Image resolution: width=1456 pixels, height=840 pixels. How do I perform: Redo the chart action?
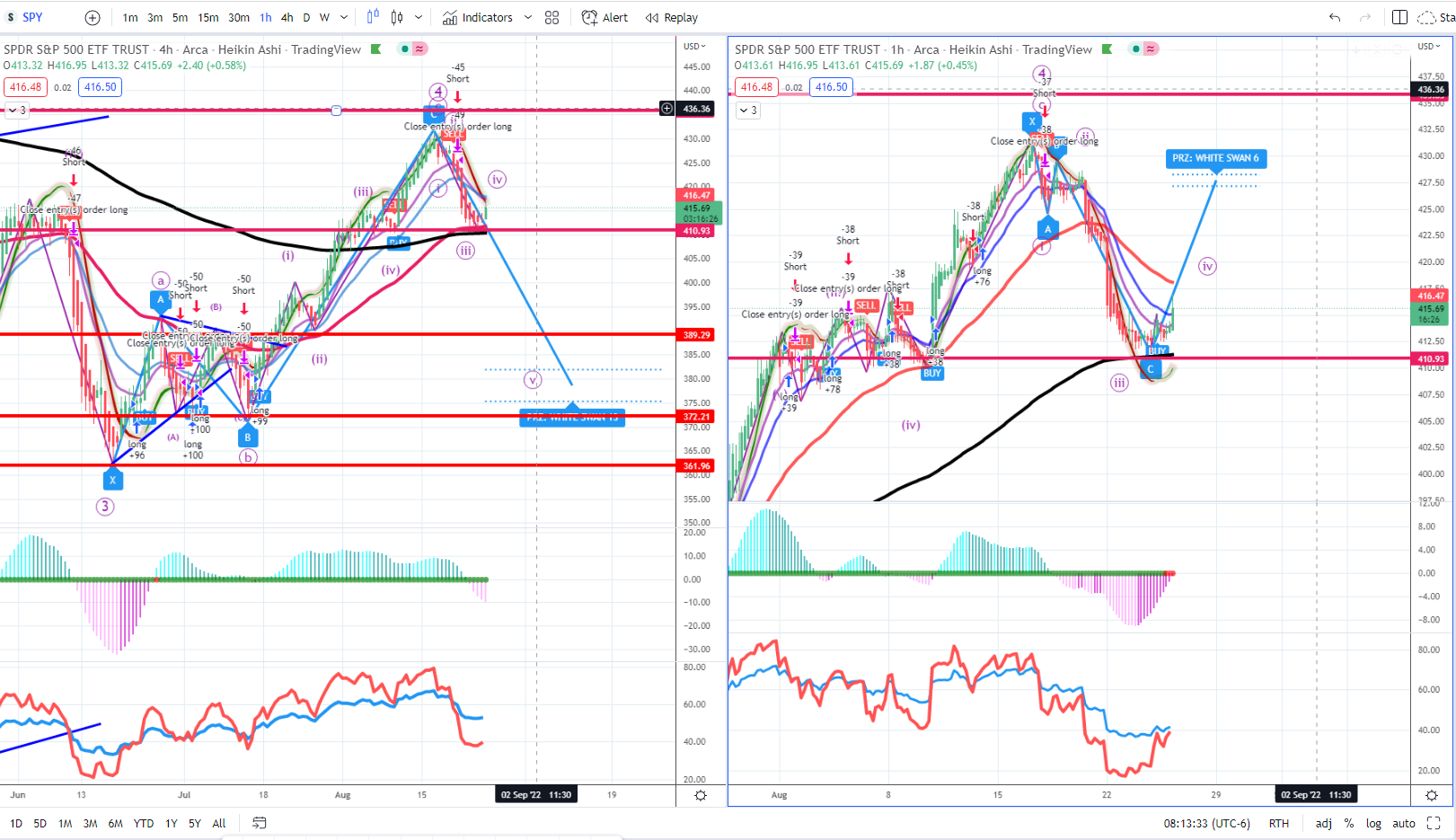pyautogui.click(x=1365, y=17)
